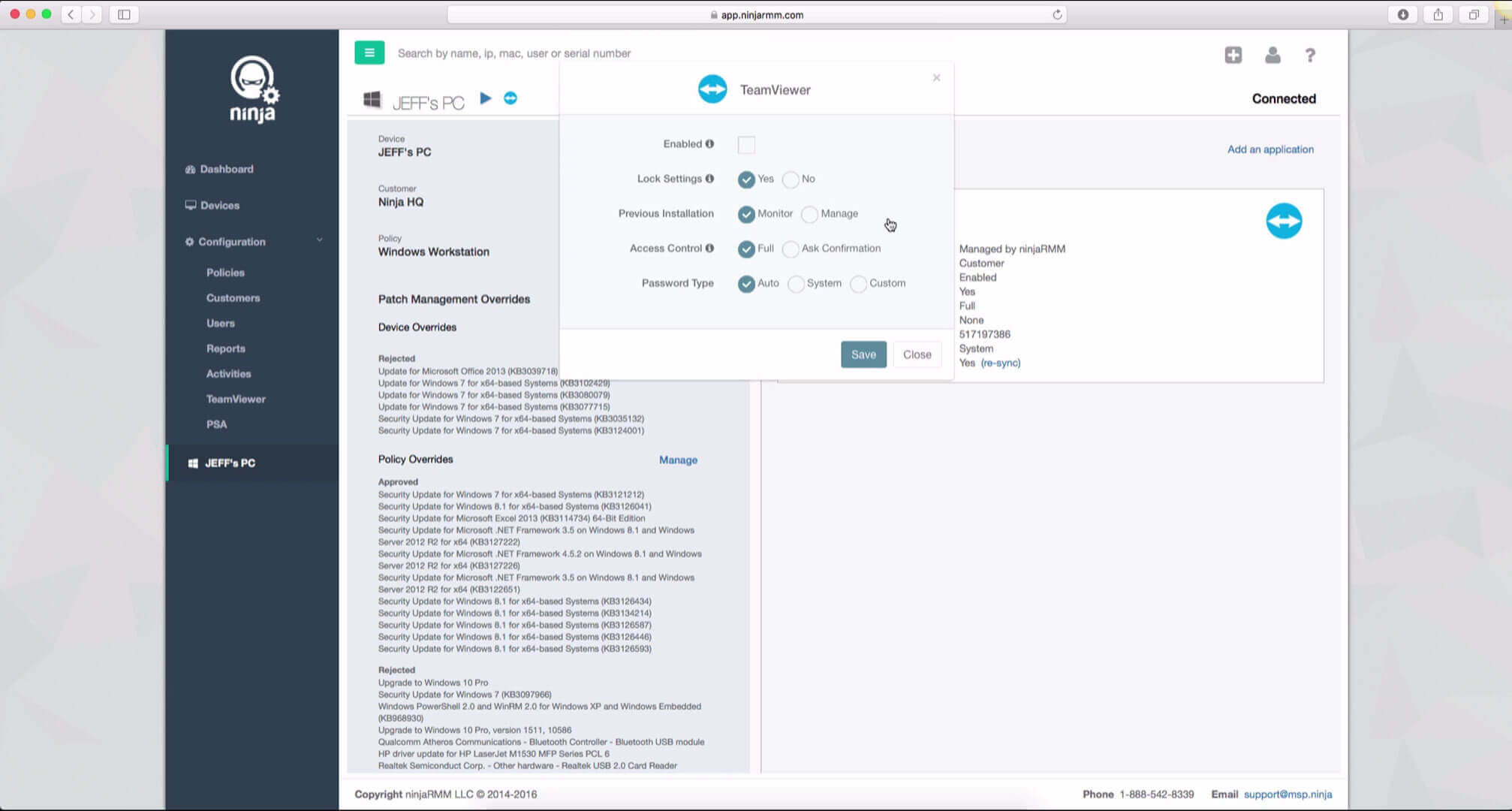Click the Windows Workstation policy name

click(433, 252)
